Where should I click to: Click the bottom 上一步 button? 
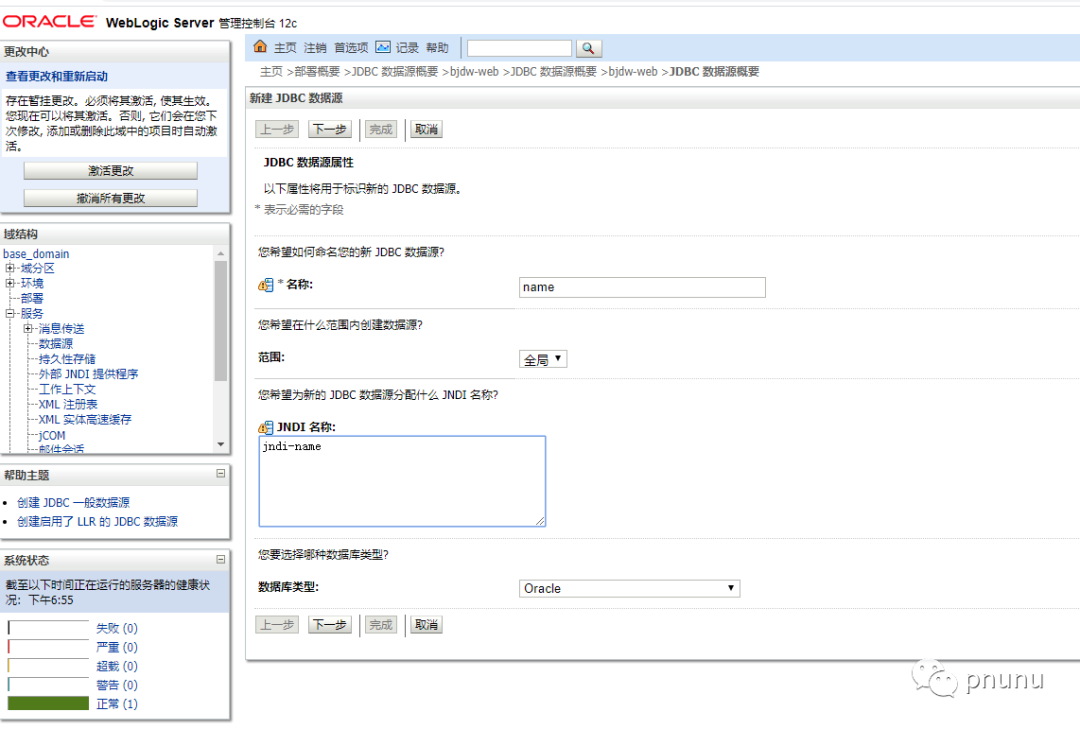click(x=277, y=624)
